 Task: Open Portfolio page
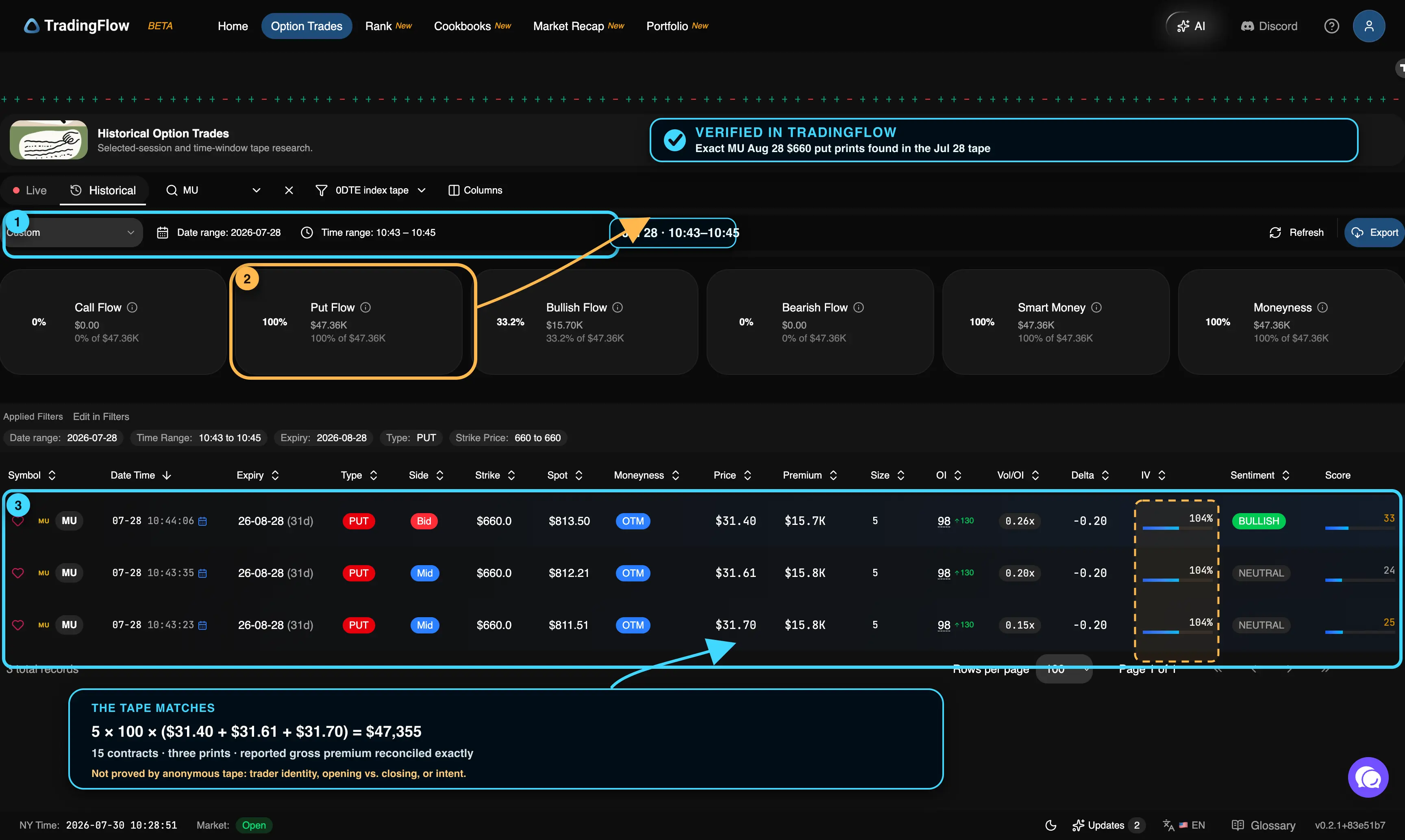pos(677,26)
